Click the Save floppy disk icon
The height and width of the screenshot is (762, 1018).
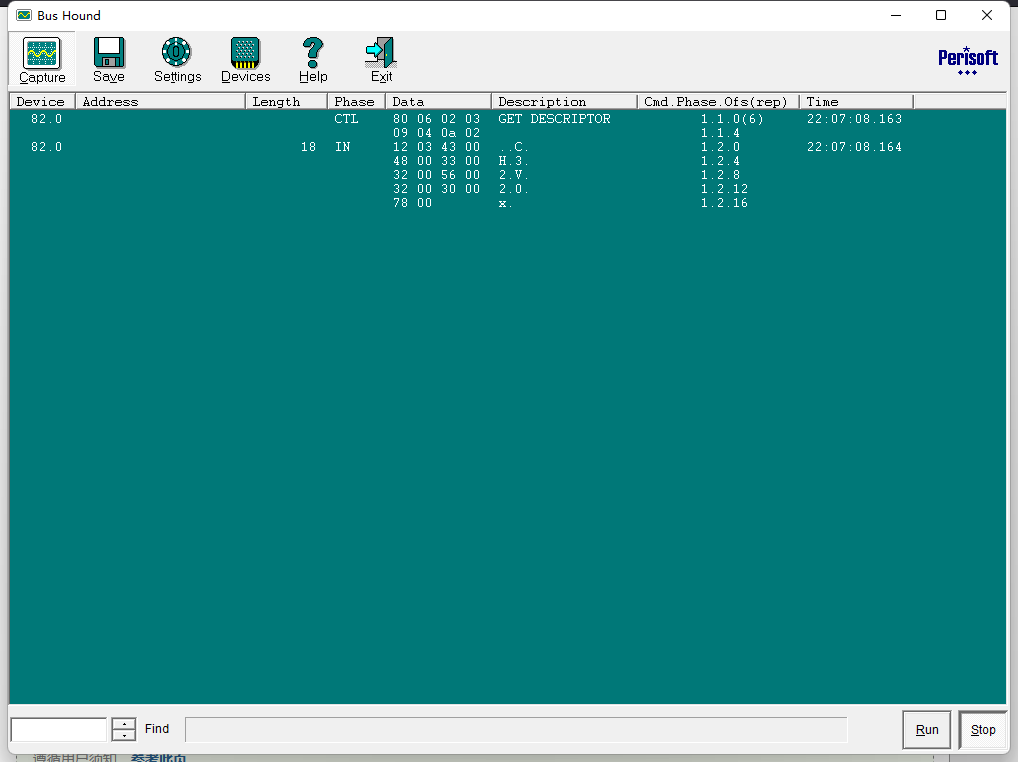pos(109,59)
